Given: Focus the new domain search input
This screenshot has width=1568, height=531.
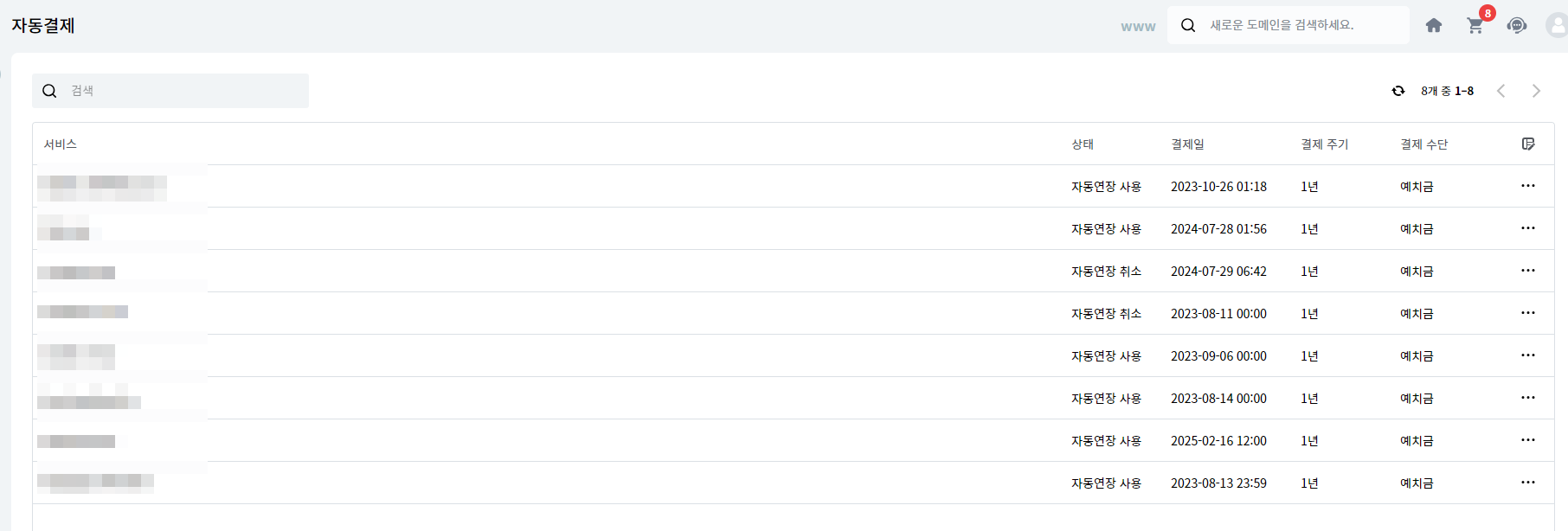Looking at the screenshot, I should pyautogui.click(x=1298, y=25).
